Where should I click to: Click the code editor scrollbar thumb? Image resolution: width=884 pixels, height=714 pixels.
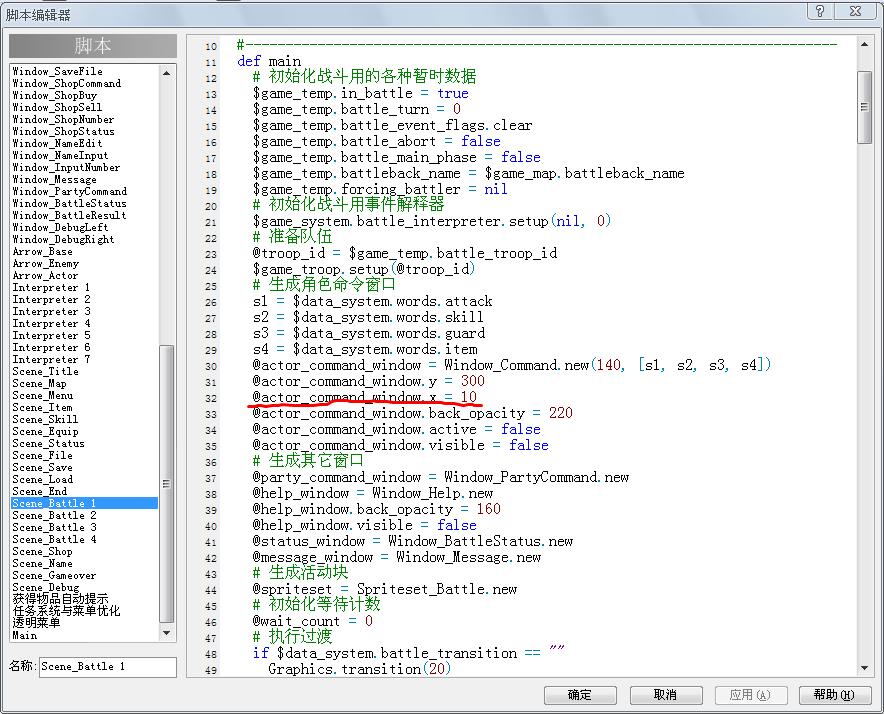click(864, 107)
